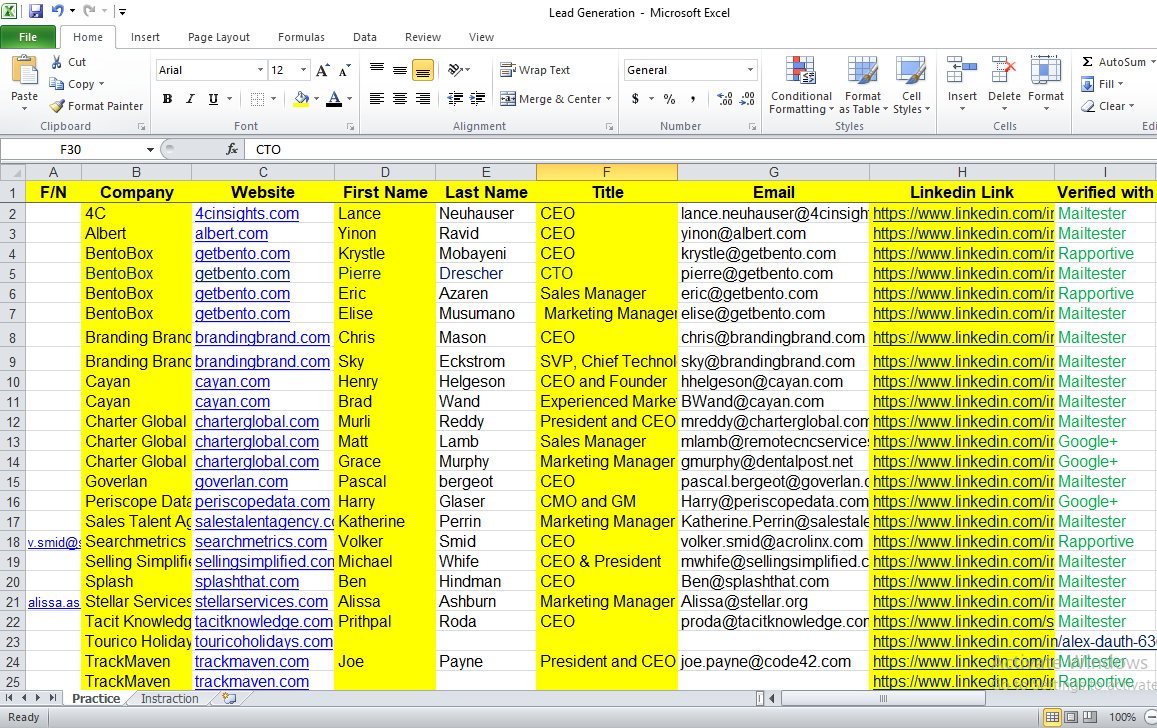Open the File tab
Viewport: 1157px width, 728px height.
click(28, 37)
